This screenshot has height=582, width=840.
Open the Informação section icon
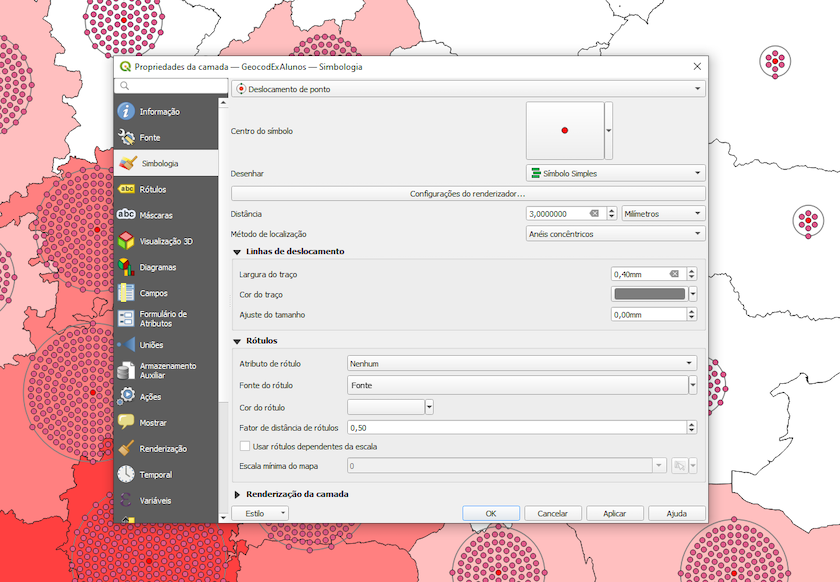(x=126, y=111)
